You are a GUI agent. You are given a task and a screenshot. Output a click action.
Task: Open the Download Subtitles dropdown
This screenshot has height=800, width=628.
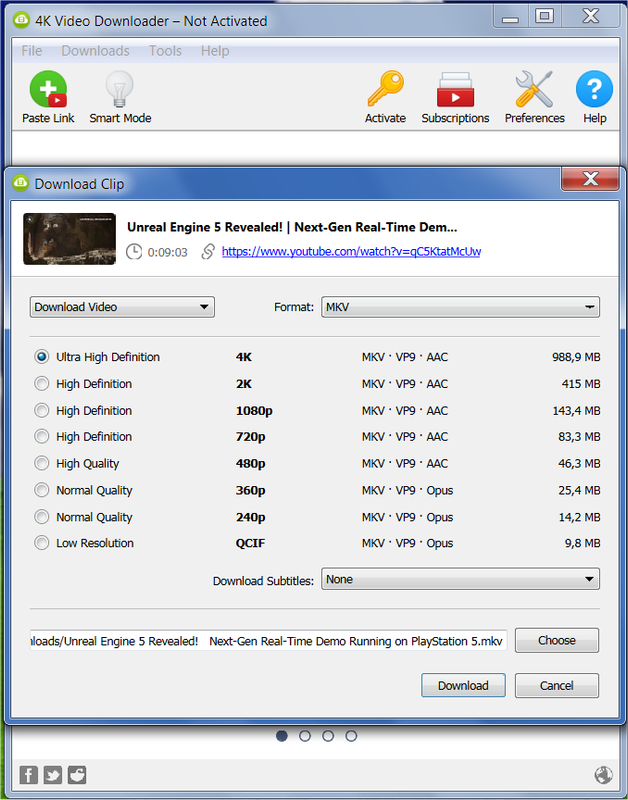click(460, 579)
